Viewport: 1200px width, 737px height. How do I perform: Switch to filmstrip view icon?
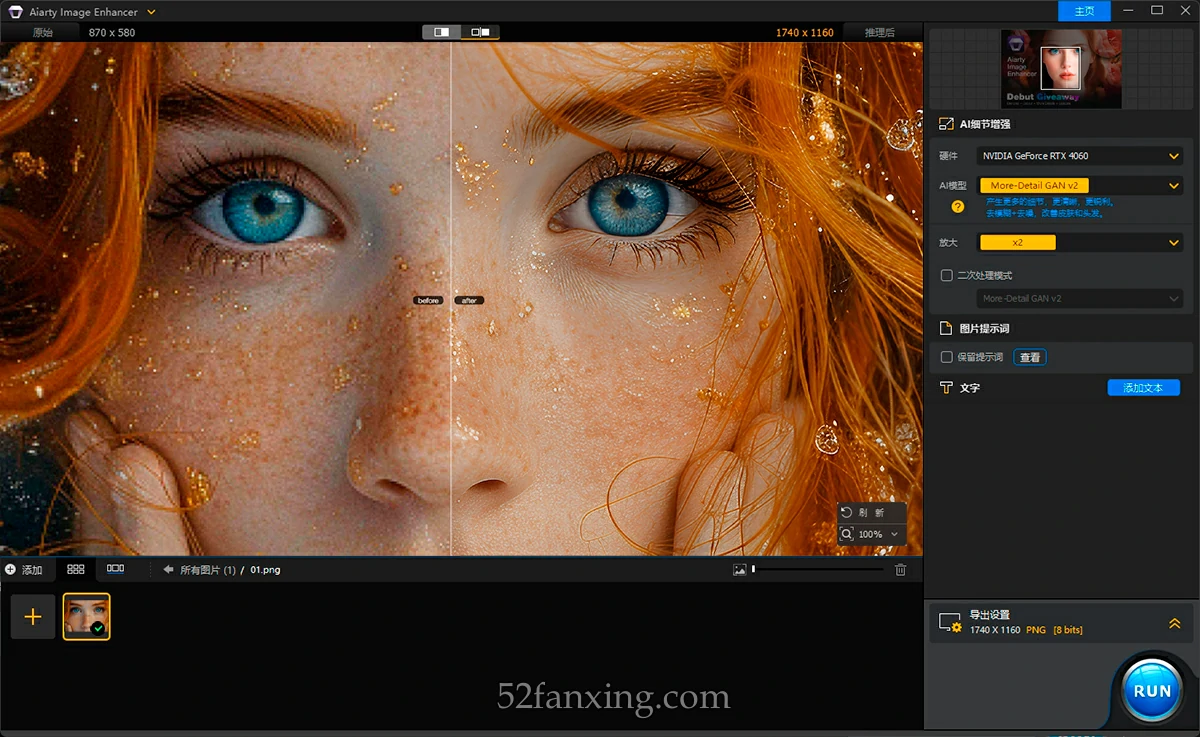115,569
